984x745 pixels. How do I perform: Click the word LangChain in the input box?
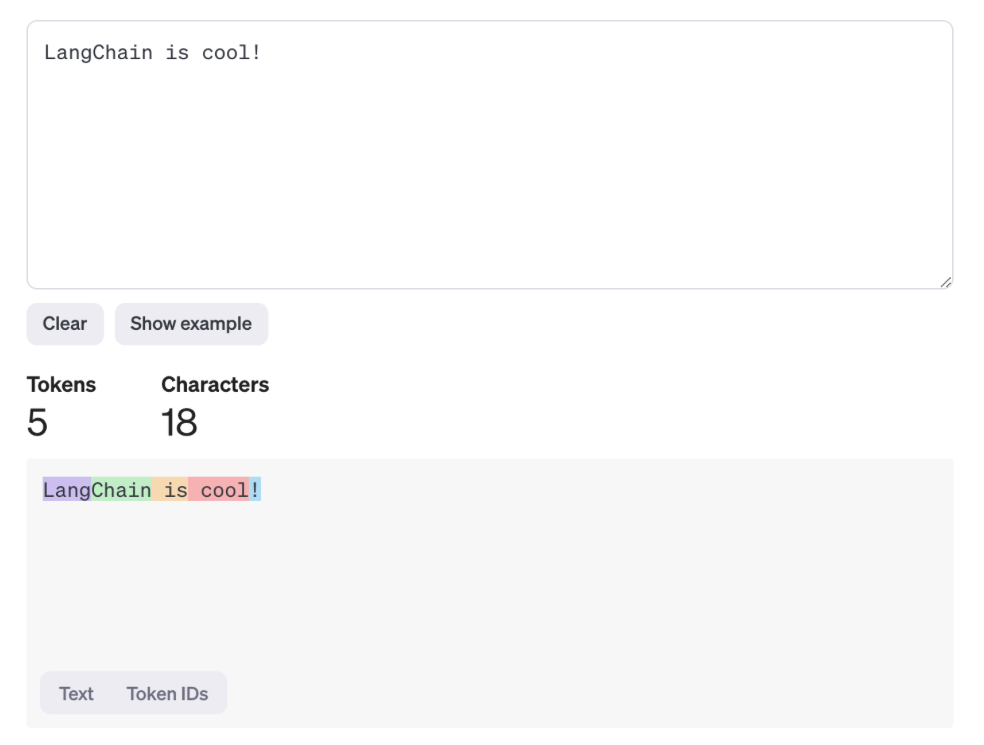click(99, 53)
